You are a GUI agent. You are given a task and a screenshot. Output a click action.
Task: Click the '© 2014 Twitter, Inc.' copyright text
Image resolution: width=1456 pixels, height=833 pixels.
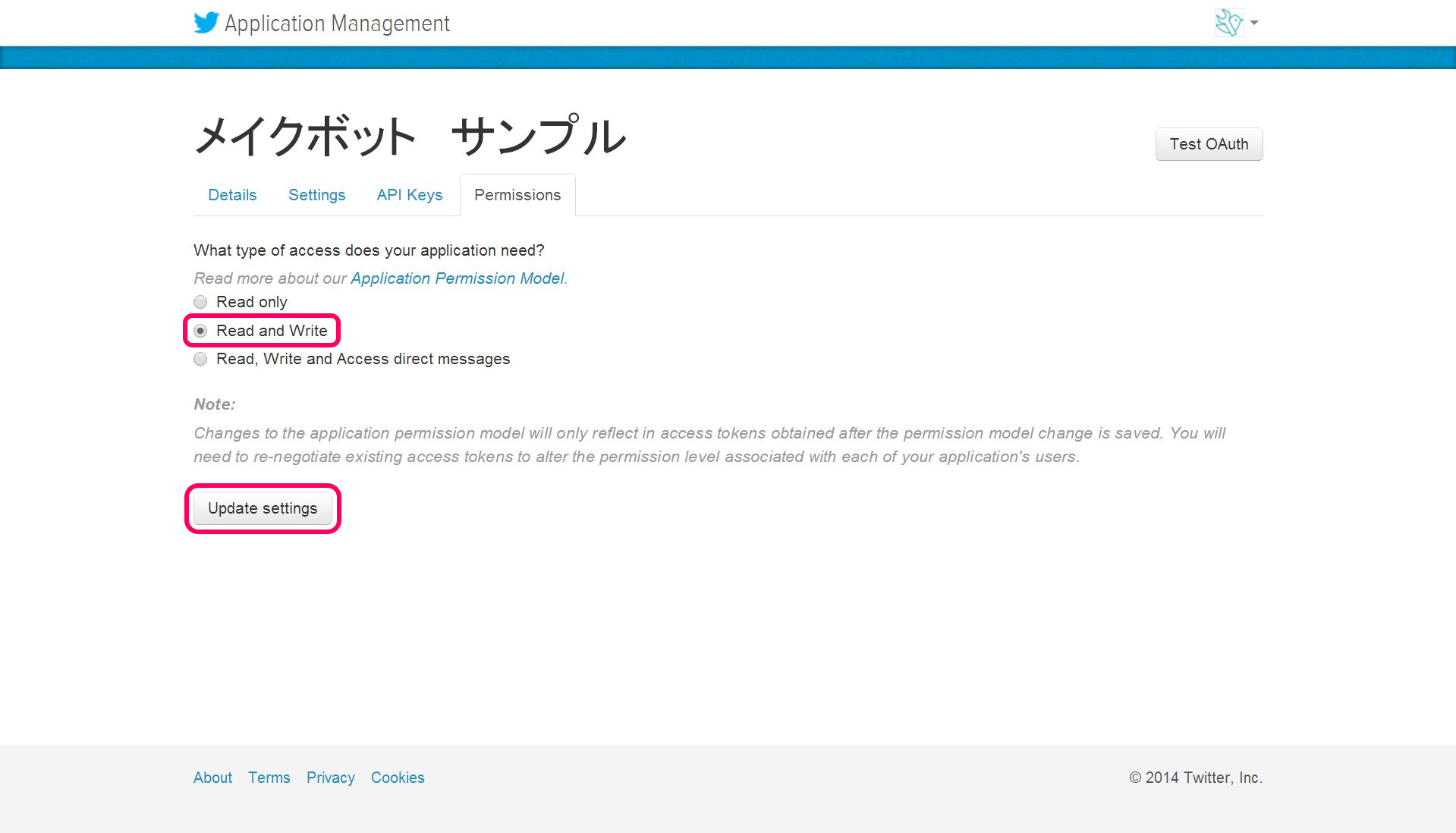(1196, 778)
